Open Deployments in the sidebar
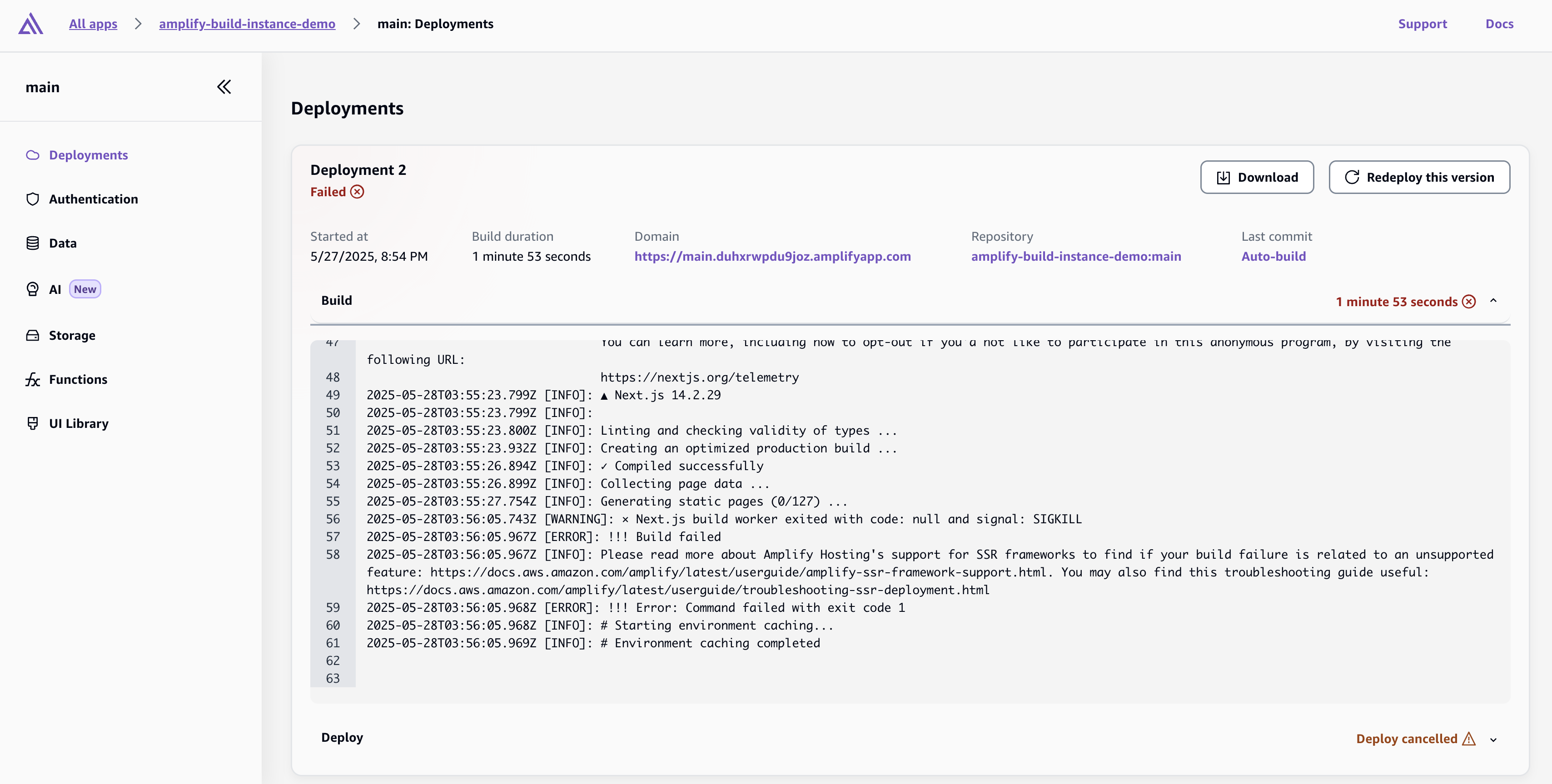The height and width of the screenshot is (784, 1552). click(x=88, y=155)
